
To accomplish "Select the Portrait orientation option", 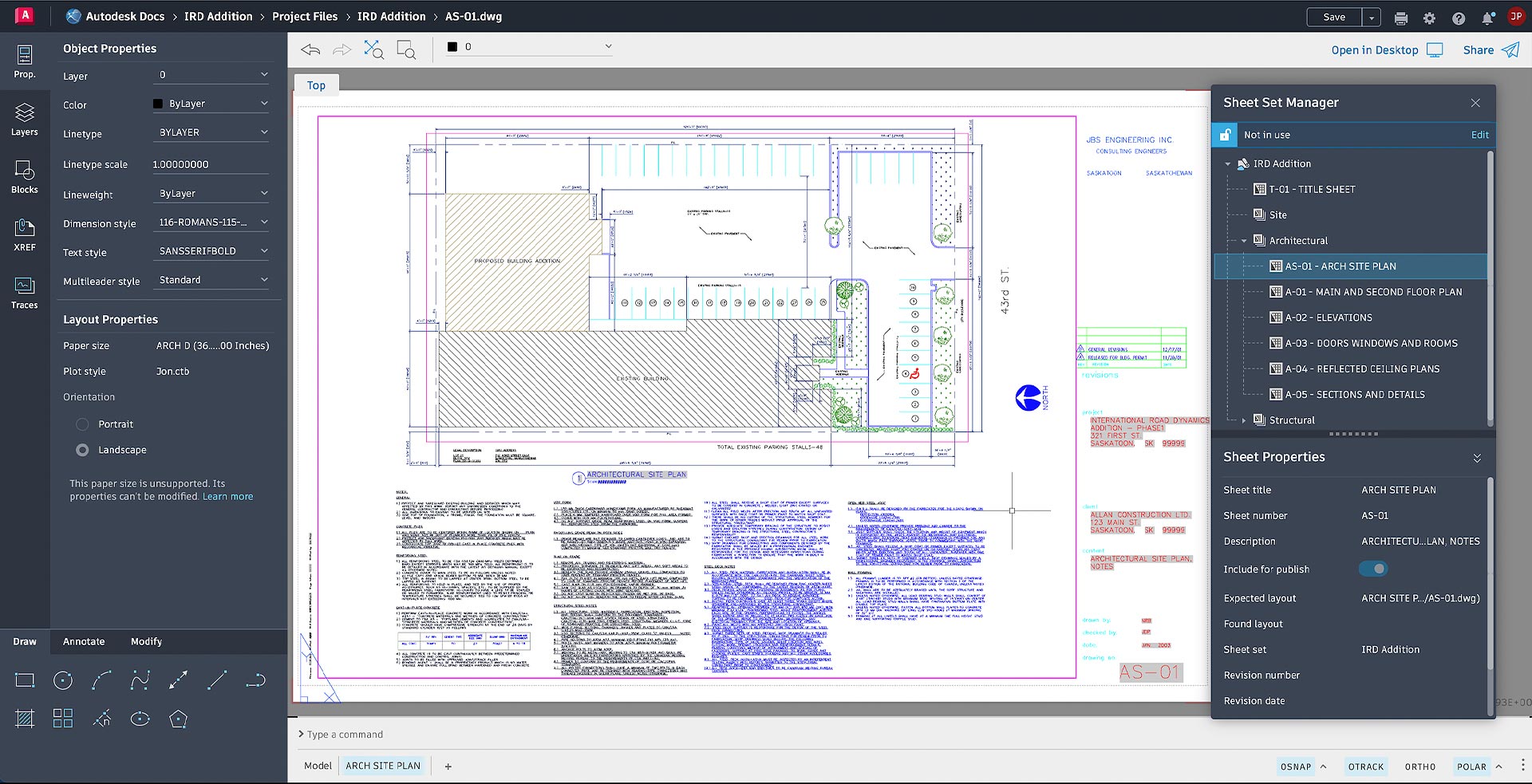I will click(x=82, y=424).
